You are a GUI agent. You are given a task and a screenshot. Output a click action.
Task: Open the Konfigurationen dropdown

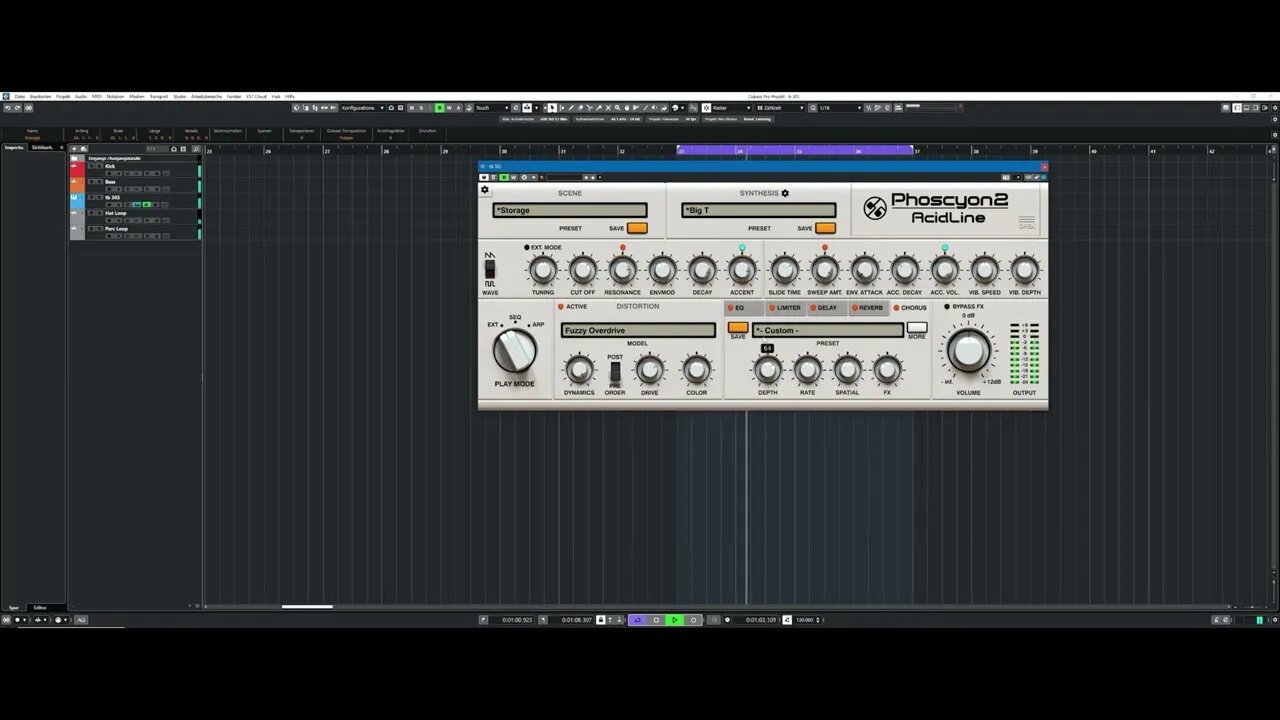pyautogui.click(x=362, y=107)
